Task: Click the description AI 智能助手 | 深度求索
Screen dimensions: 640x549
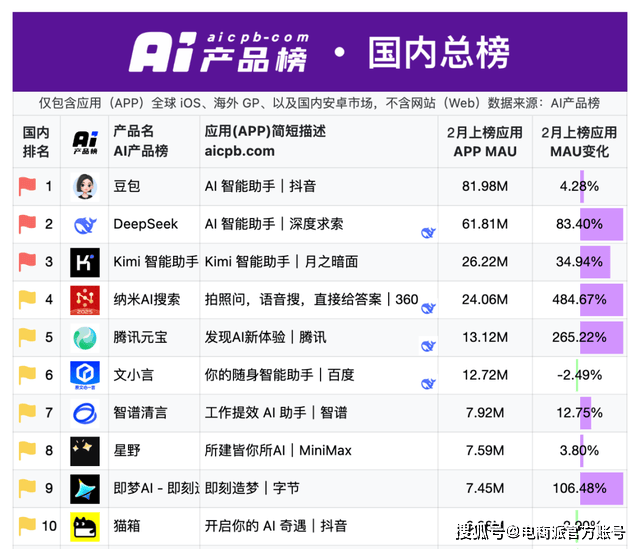Action: 274,224
